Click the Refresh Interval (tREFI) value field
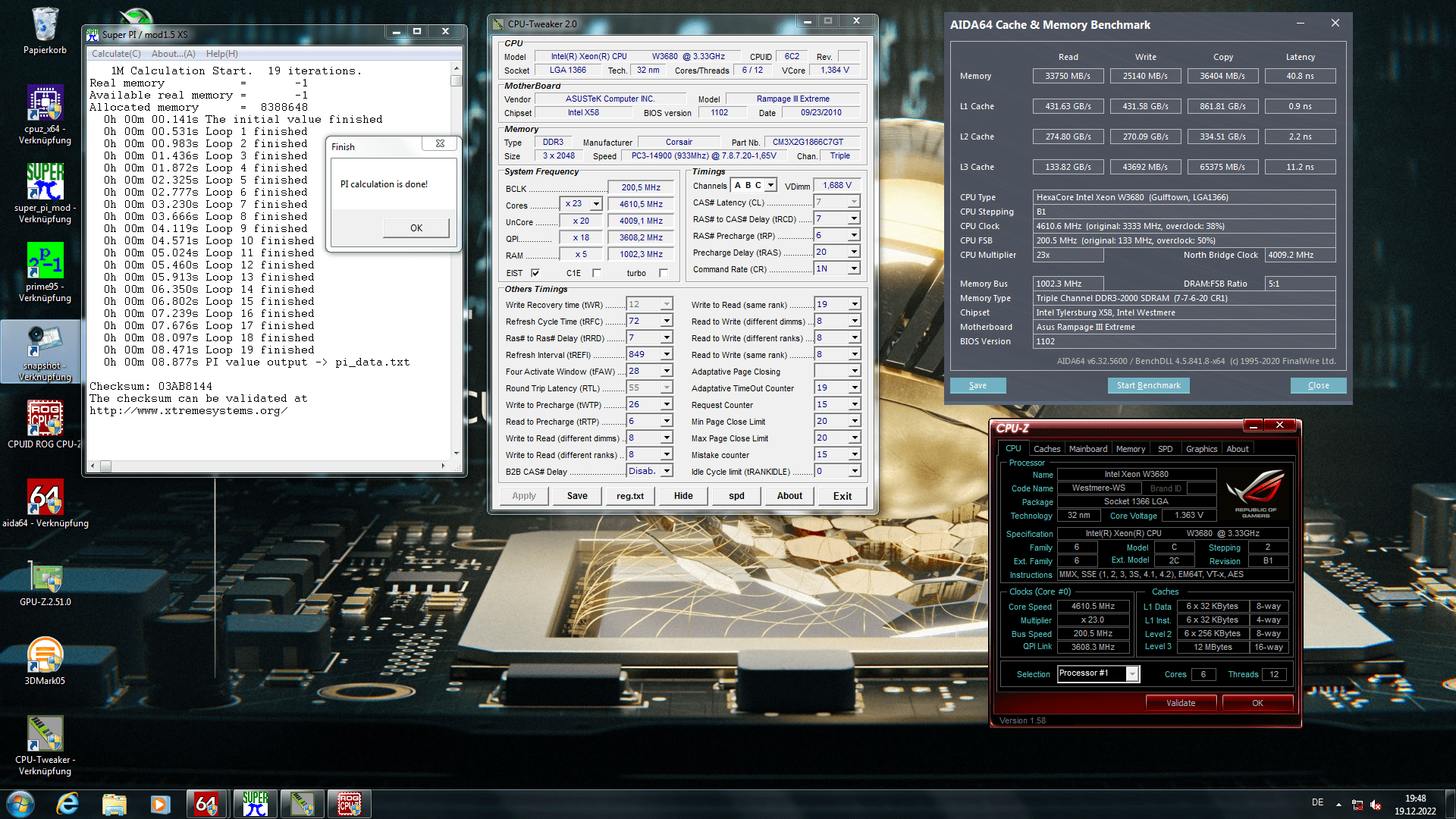The height and width of the screenshot is (819, 1456). click(x=643, y=354)
